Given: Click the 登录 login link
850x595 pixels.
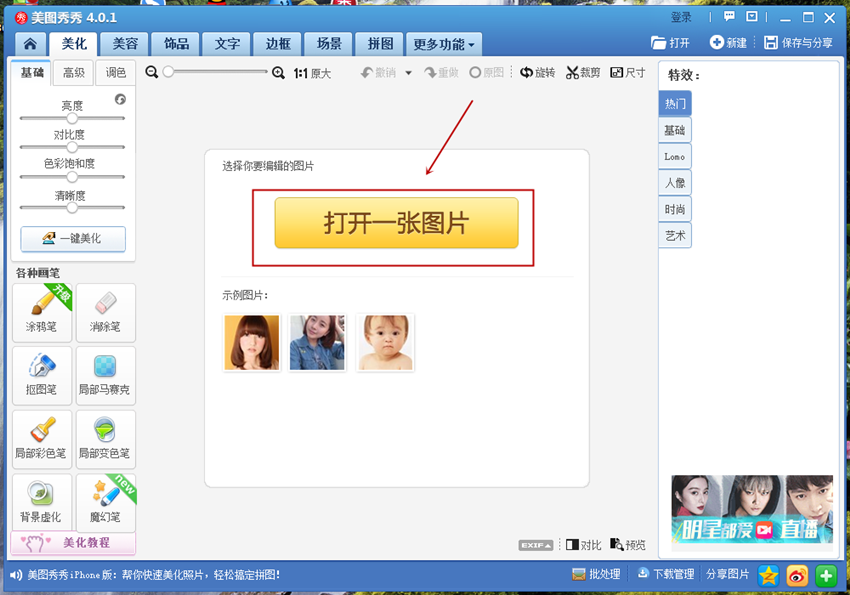Looking at the screenshot, I should coord(681,17).
